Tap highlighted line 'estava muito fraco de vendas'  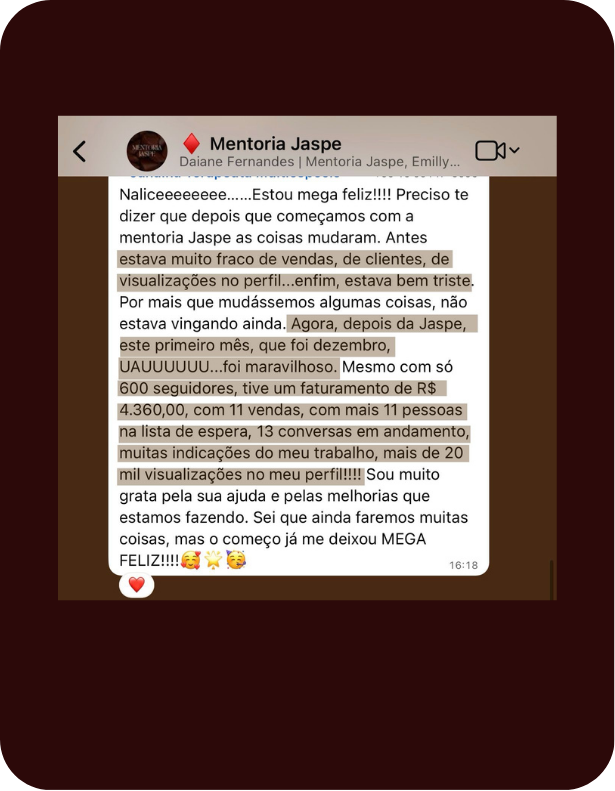point(284,259)
